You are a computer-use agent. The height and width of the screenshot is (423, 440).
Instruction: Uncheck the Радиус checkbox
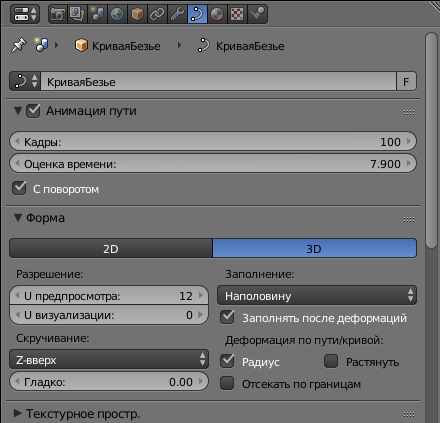[x=227, y=361]
